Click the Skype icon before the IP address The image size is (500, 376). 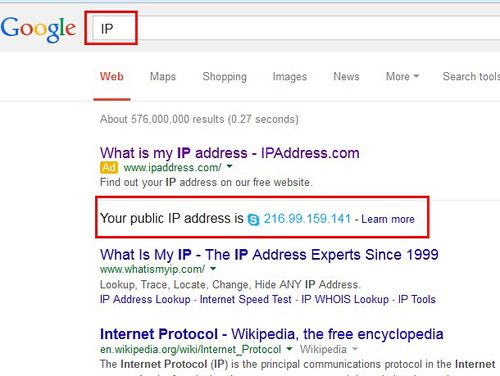[253, 220]
